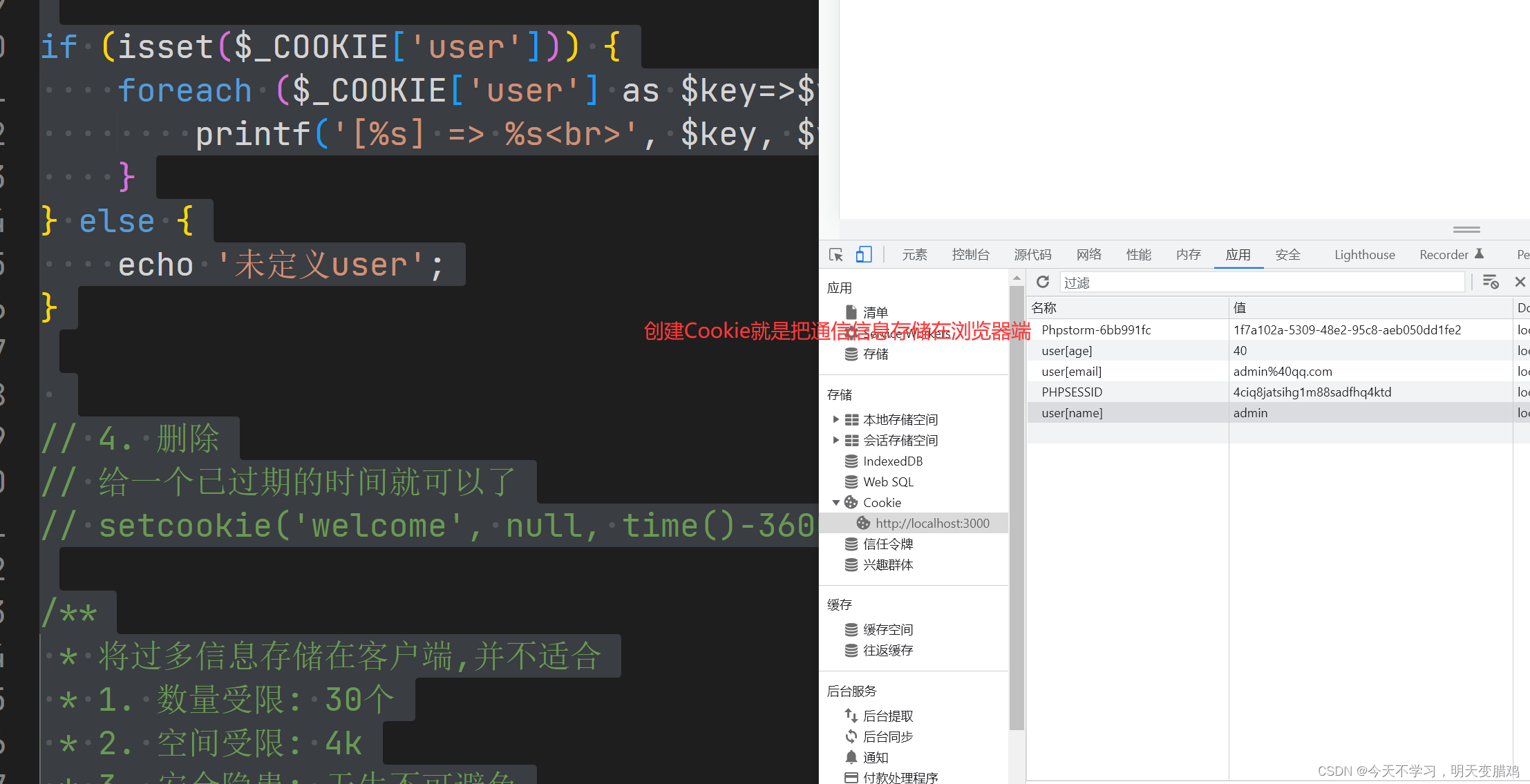Activate the inspect element picker icon
The height and width of the screenshot is (784, 1530).
click(x=835, y=255)
